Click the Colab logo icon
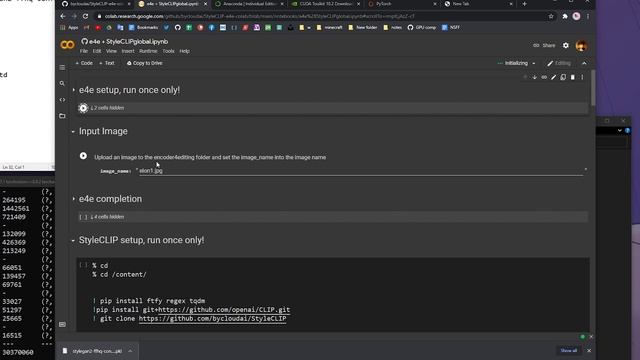640x360 pixels. [x=67, y=45]
